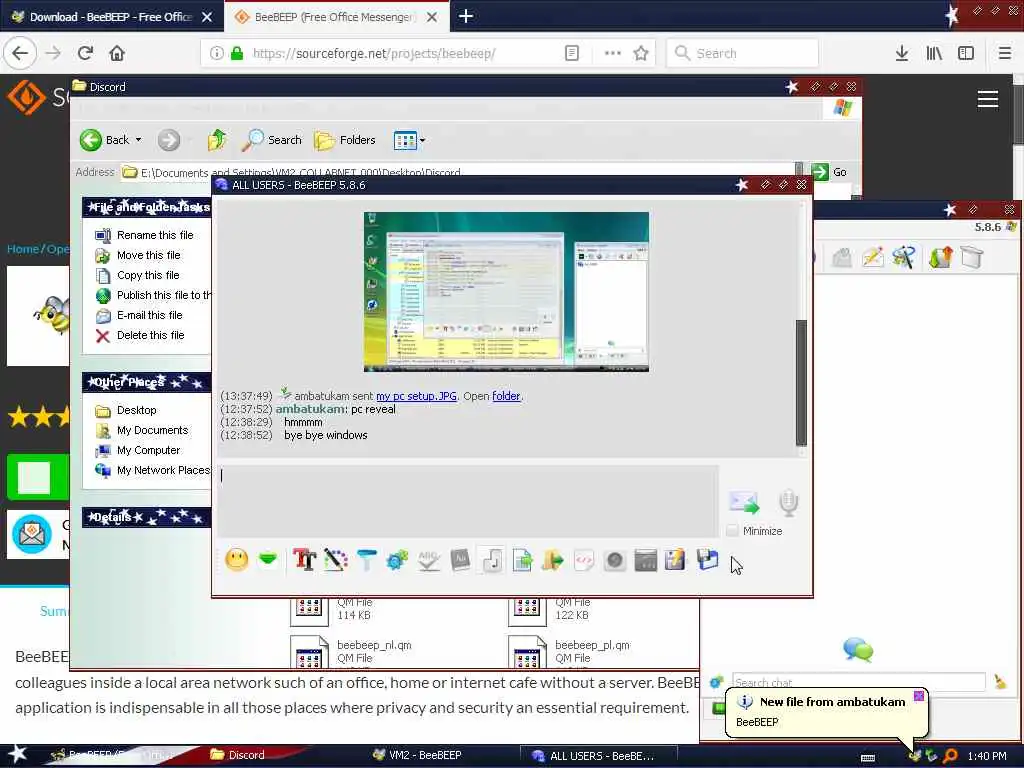The image size is (1024, 768).
Task: Switch to the Download - BeeBEEP browser tab
Action: [x=111, y=17]
